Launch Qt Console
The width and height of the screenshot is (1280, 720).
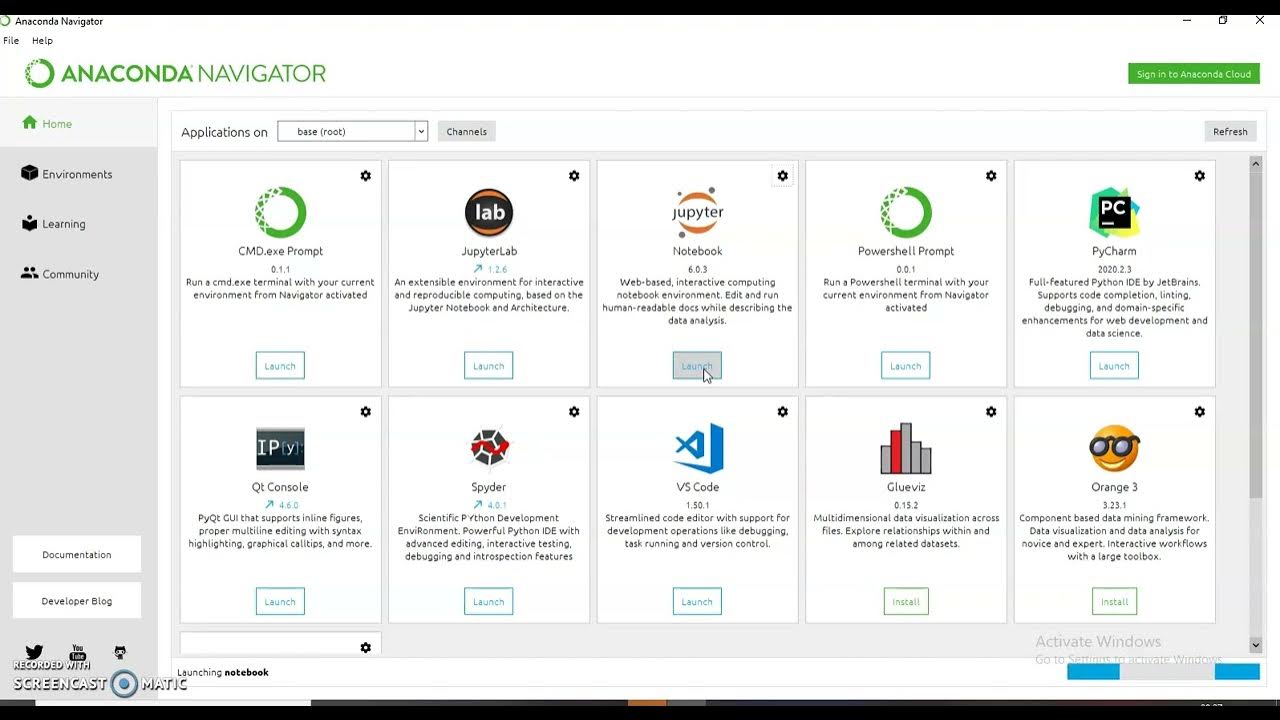coord(280,602)
